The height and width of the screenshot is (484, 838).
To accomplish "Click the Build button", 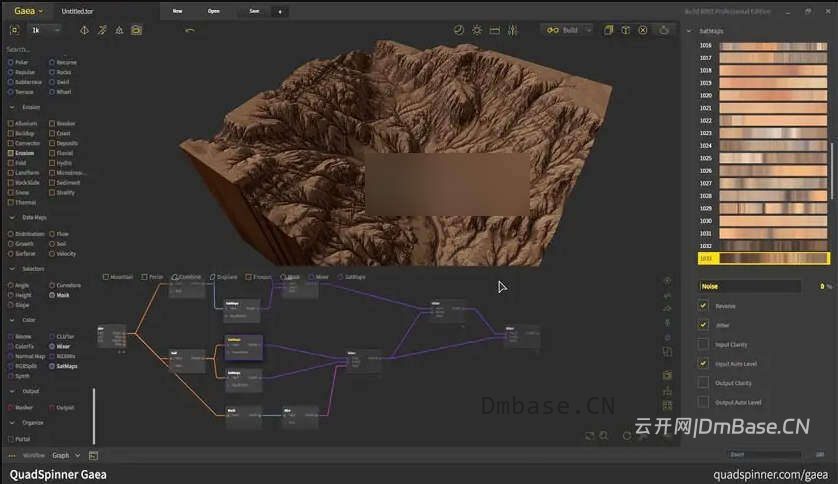I will point(563,30).
